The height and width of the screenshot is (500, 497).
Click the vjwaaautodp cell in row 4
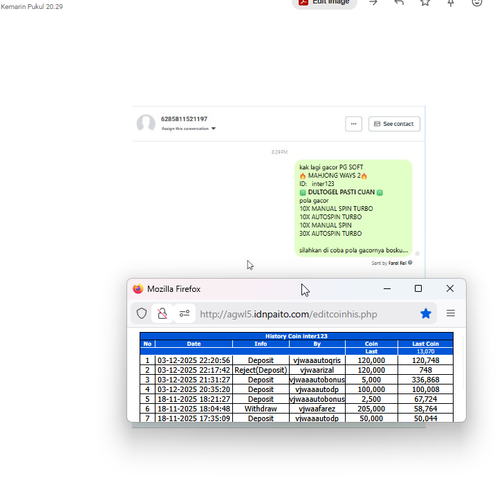[x=317, y=389]
